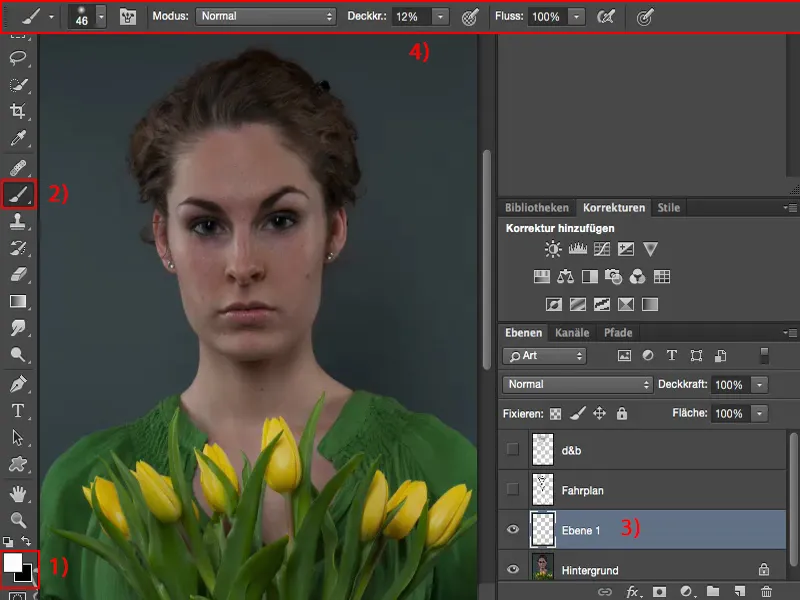The width and height of the screenshot is (800, 600).
Task: Select the Type tool
Action: [x=18, y=411]
